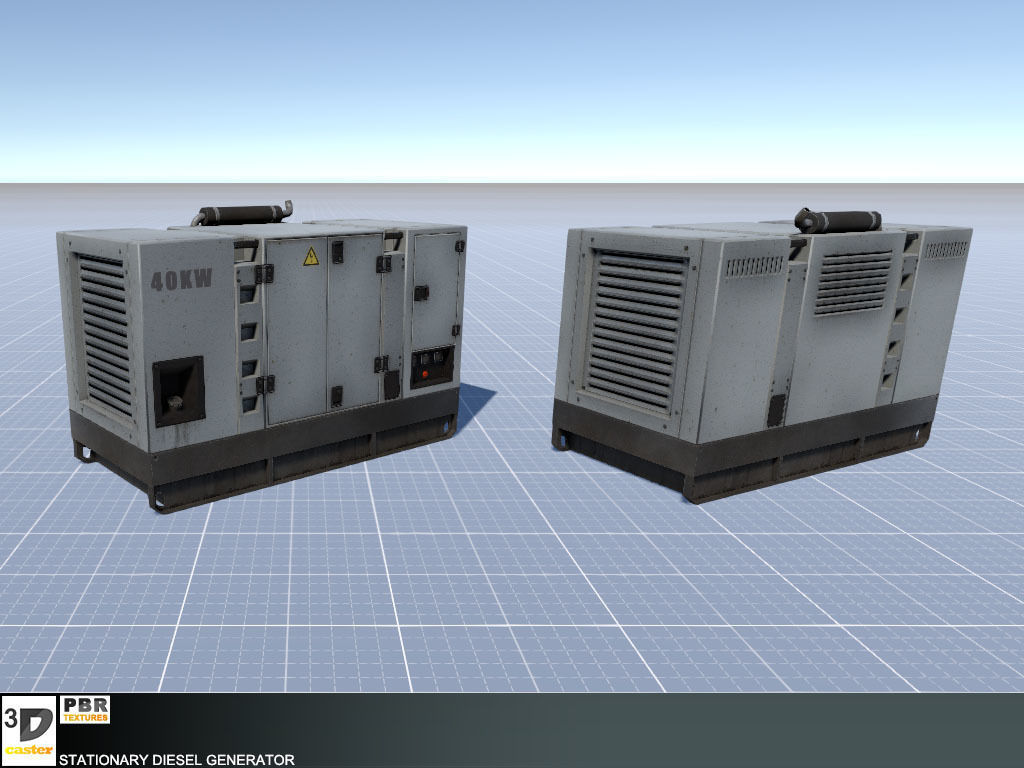Click the exhaust muffler atop the right generator
Screen dimensions: 1024x768
point(837,221)
